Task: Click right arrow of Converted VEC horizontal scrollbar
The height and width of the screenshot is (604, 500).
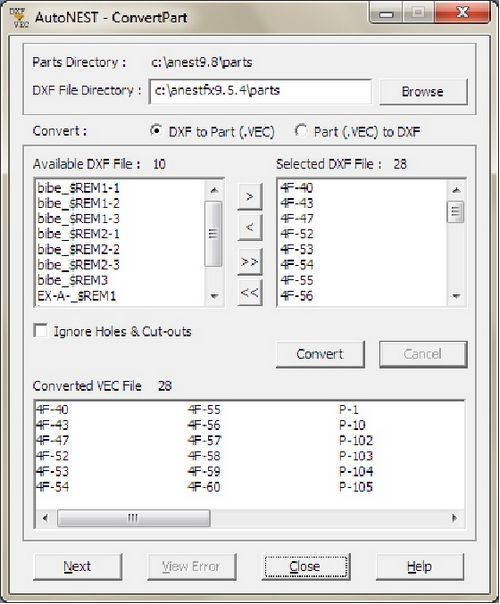Action: [454, 518]
